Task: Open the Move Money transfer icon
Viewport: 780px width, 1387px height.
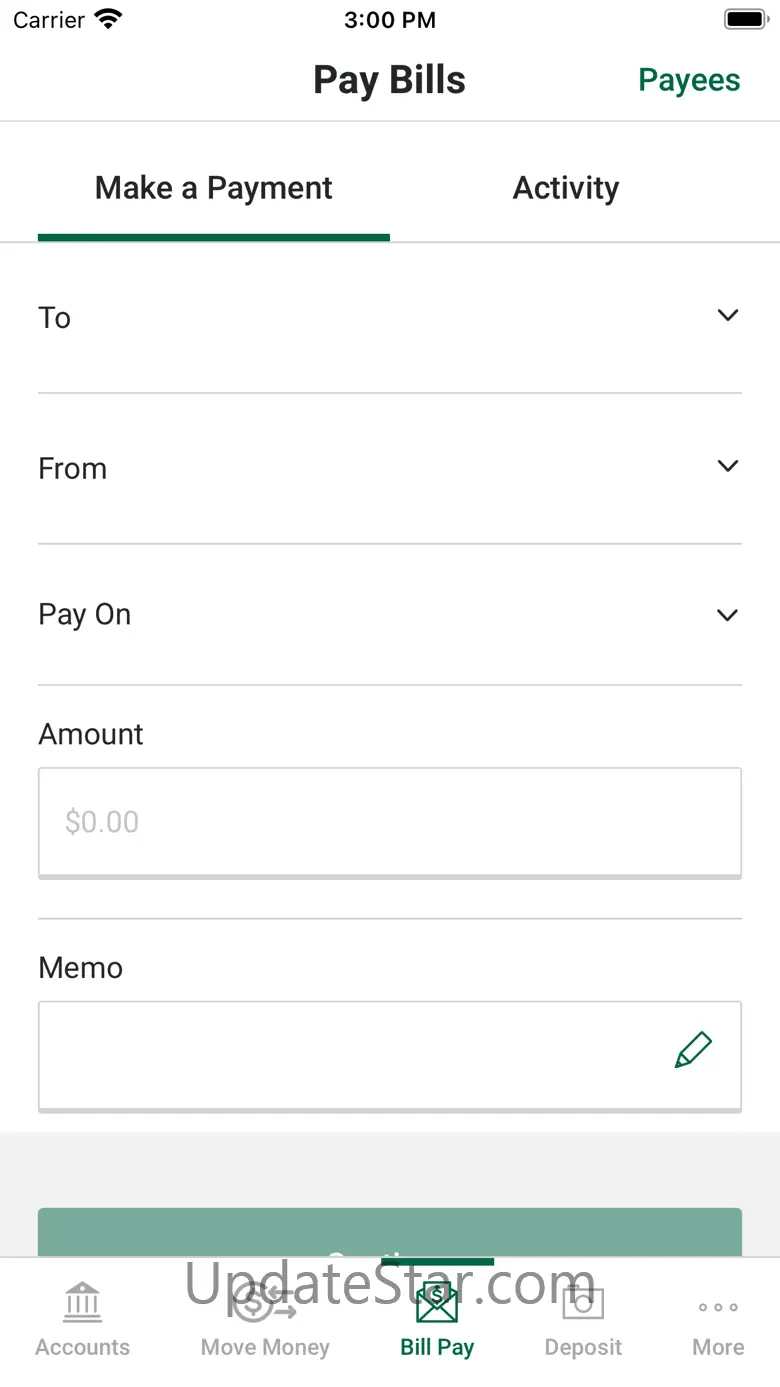Action: [x=265, y=1302]
